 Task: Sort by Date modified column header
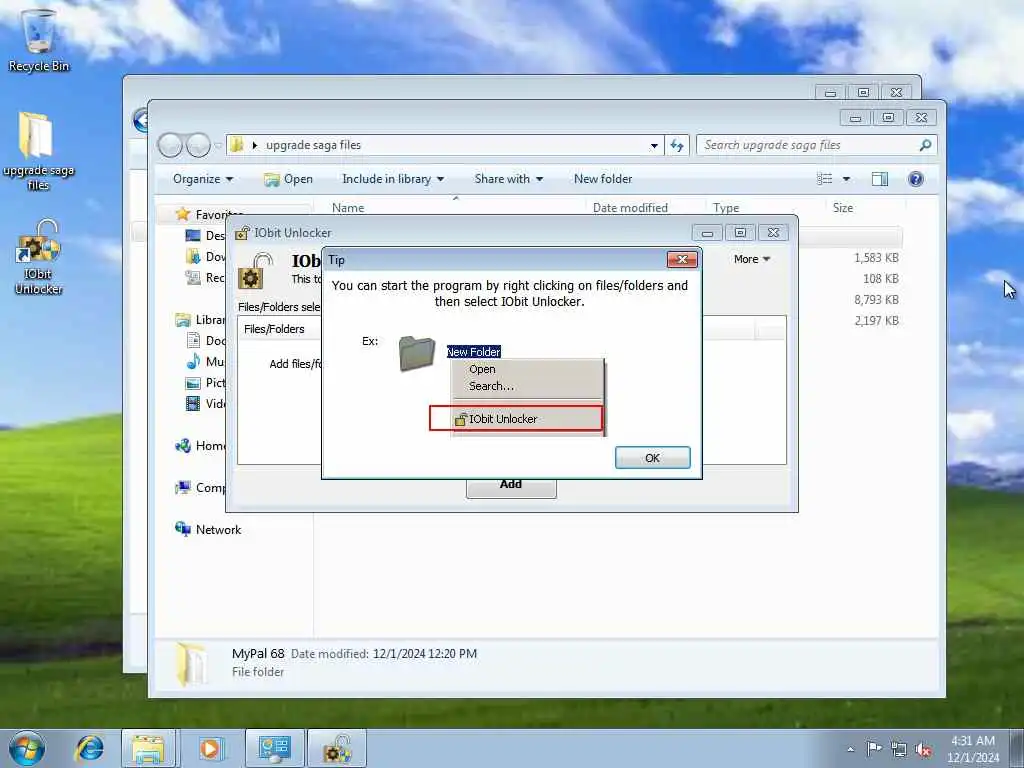point(630,208)
